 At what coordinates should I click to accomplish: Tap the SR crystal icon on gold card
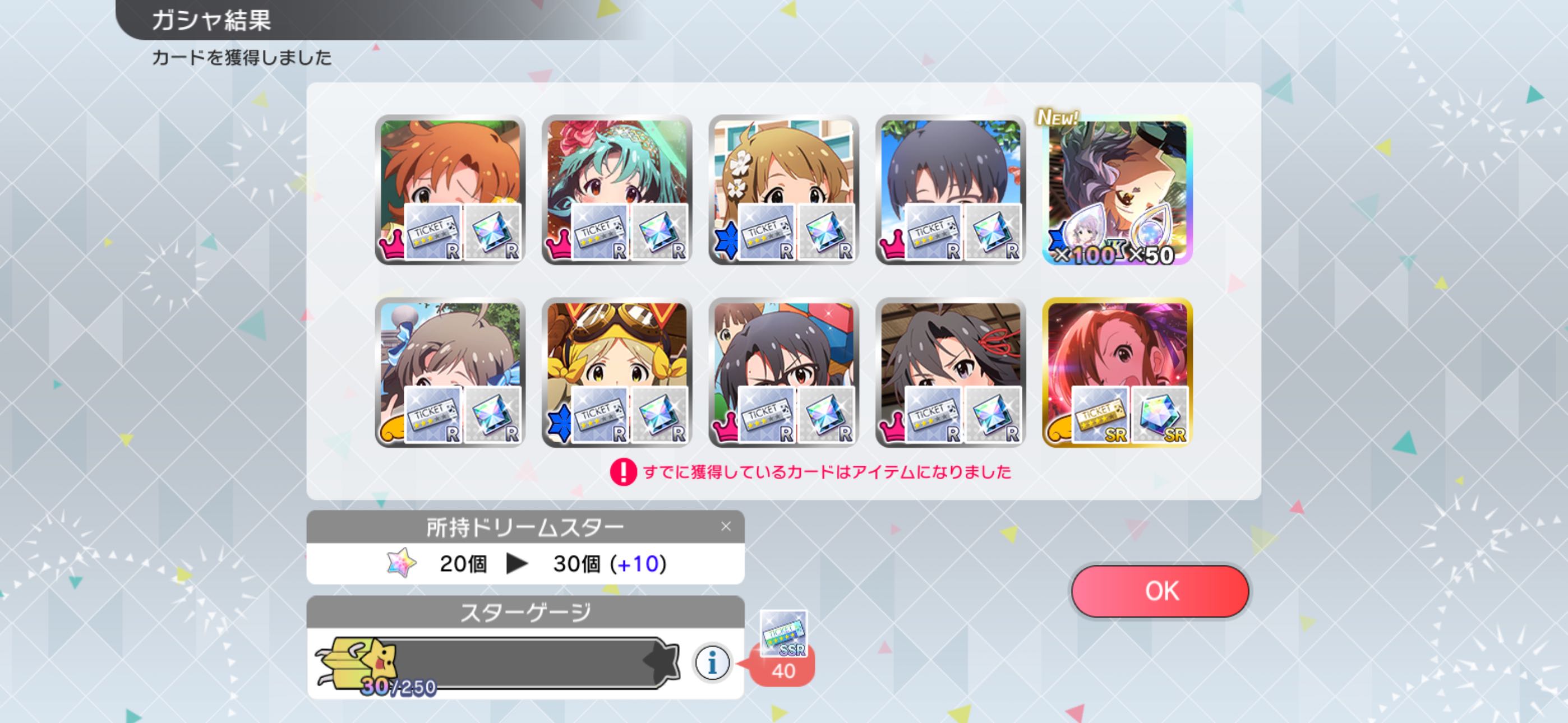(x=1160, y=414)
